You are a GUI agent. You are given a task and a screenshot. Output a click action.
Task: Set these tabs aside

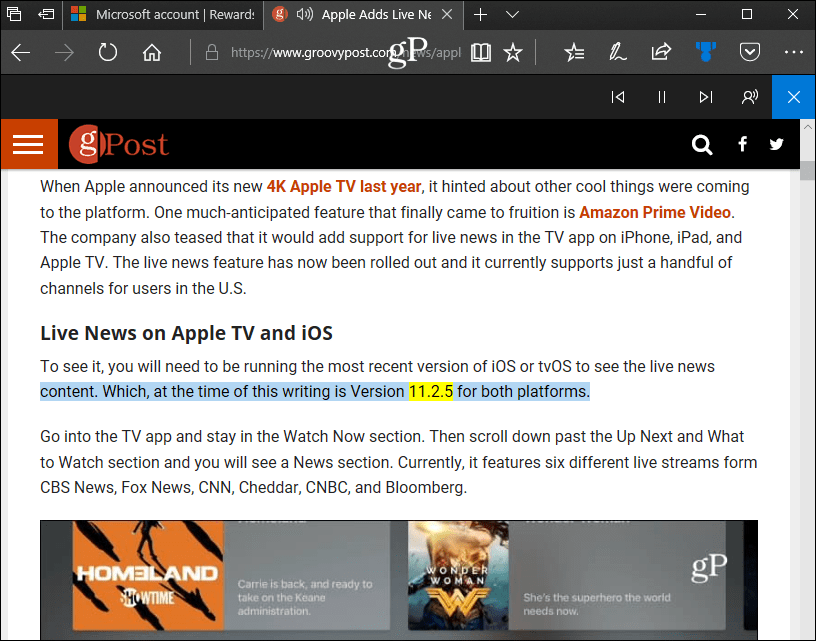pos(46,14)
